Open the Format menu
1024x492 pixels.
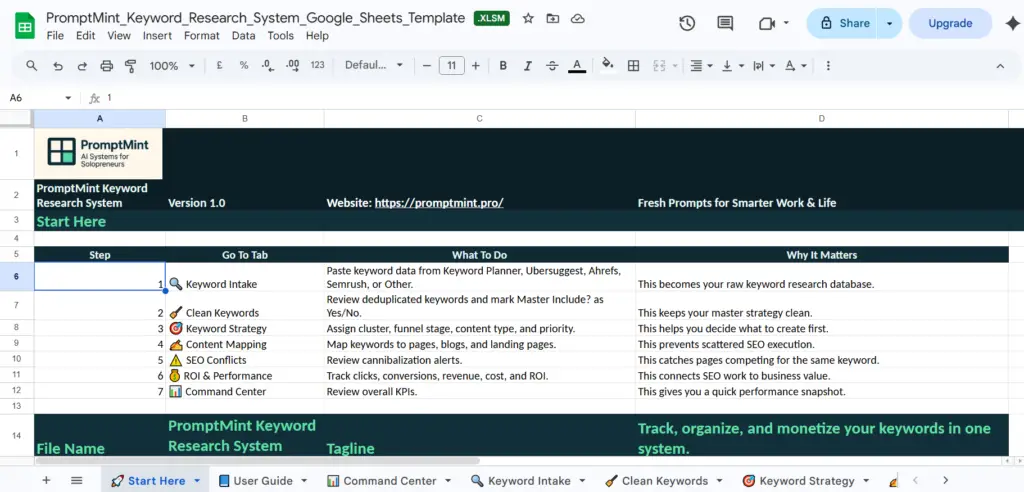pyautogui.click(x=201, y=36)
